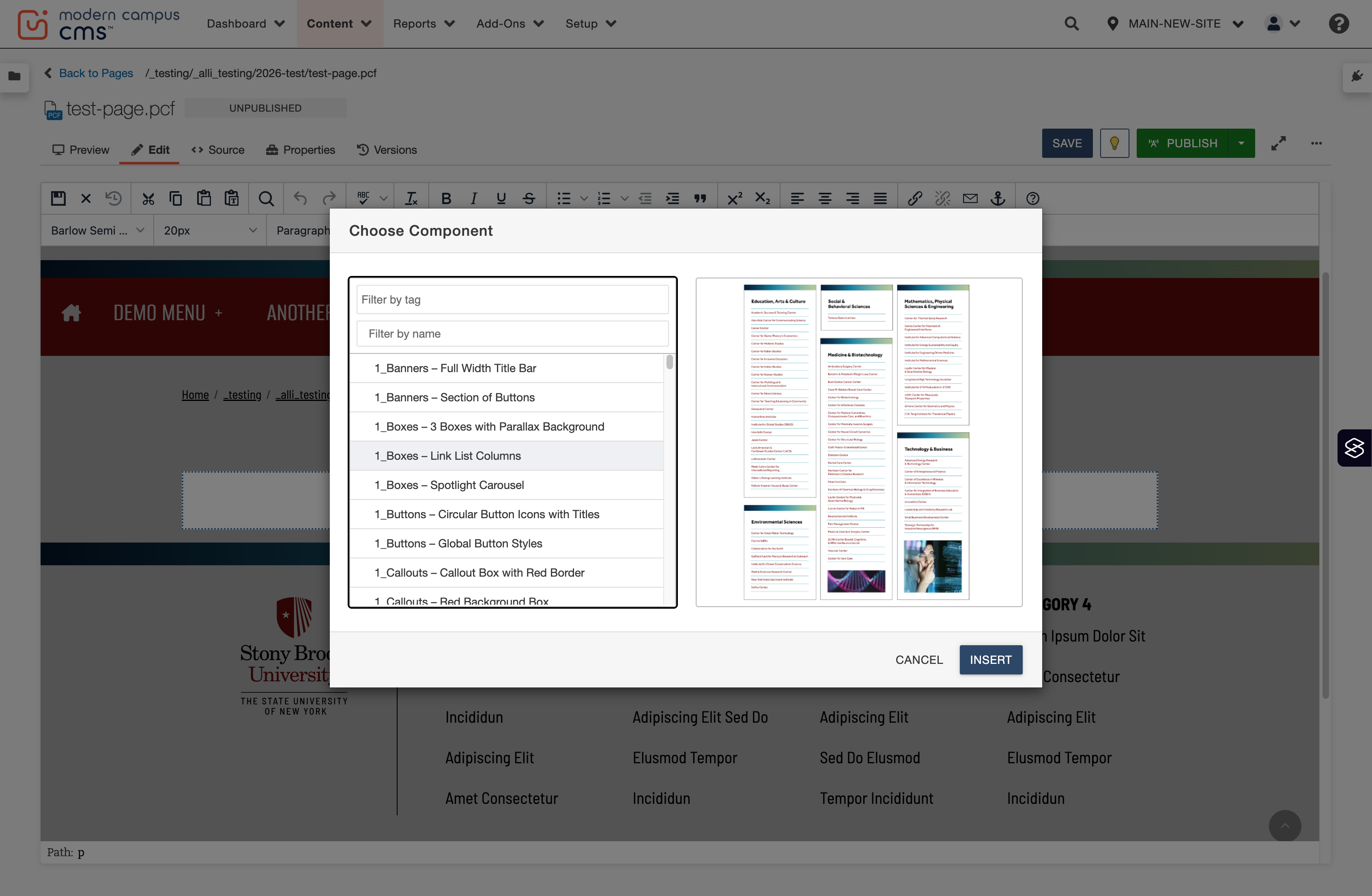Open the global search magnifier icon
Image resolution: width=1372 pixels, height=896 pixels.
point(1072,24)
